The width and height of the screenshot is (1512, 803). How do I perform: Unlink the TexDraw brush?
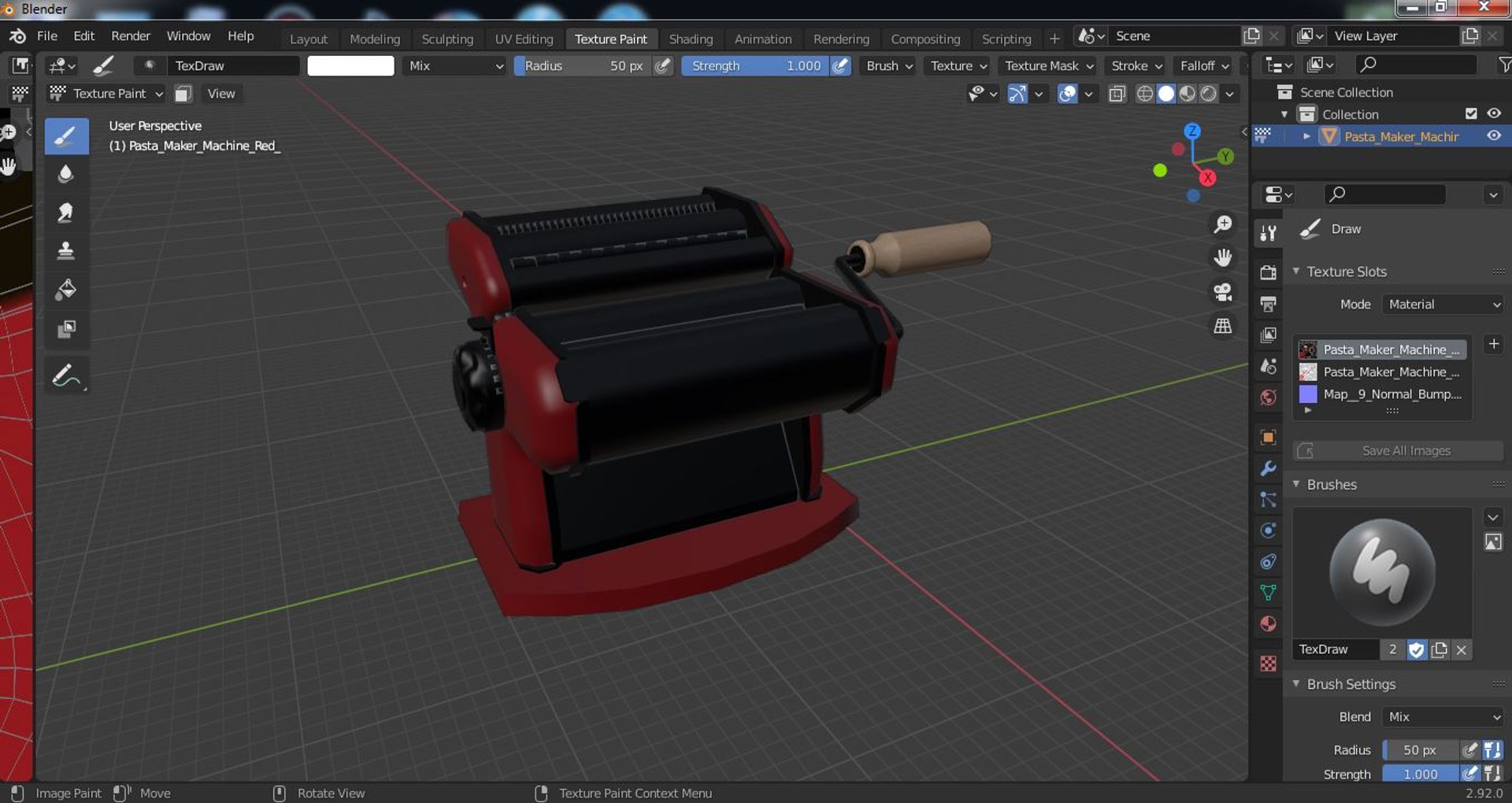1462,649
